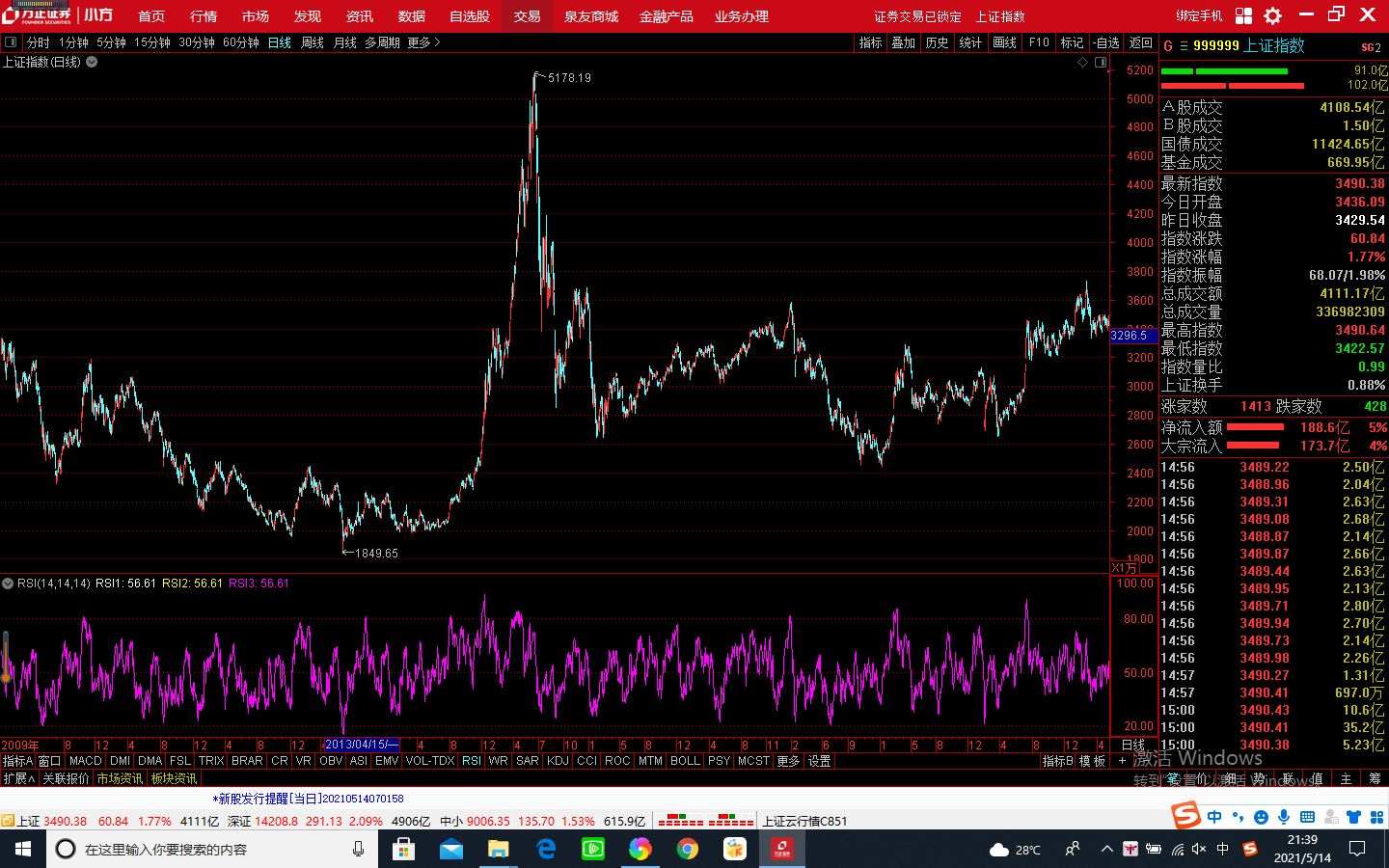Click the 2013/04/15 date marker on timeline
The height and width of the screenshot is (868, 1389).
point(361,745)
